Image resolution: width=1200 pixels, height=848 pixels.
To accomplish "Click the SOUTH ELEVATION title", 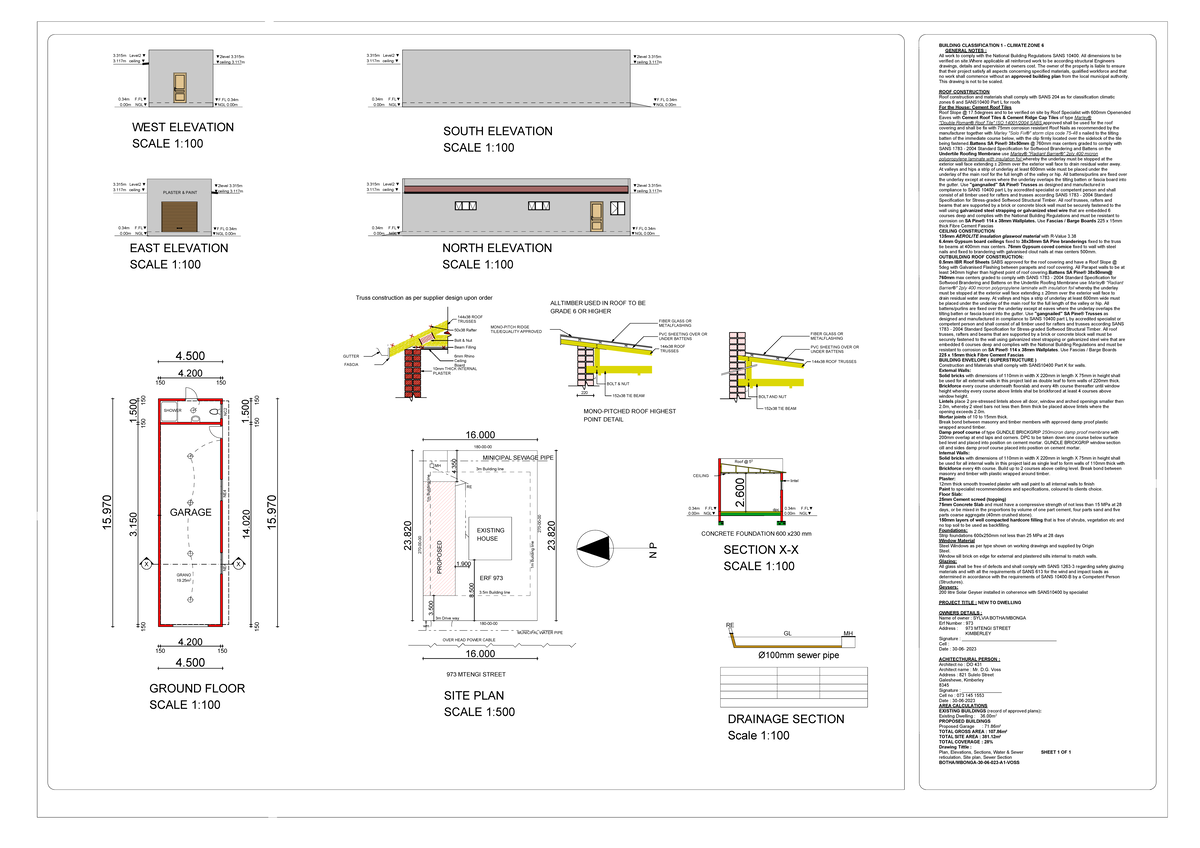I will (x=496, y=132).
